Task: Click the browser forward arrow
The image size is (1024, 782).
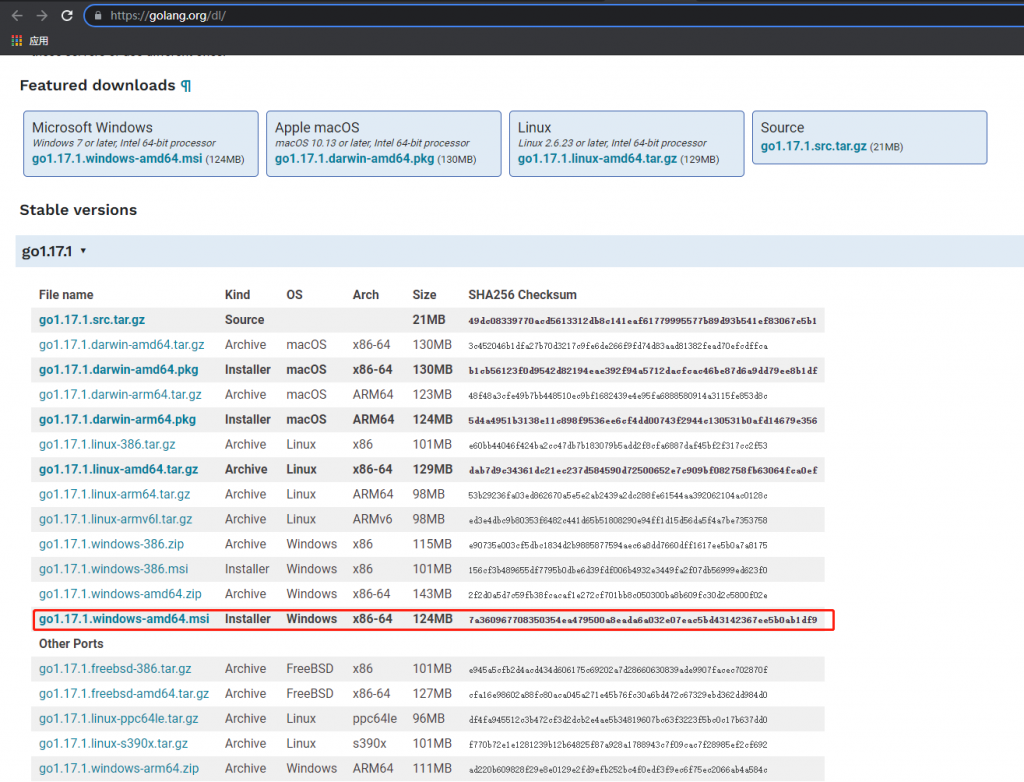Action: click(x=42, y=16)
